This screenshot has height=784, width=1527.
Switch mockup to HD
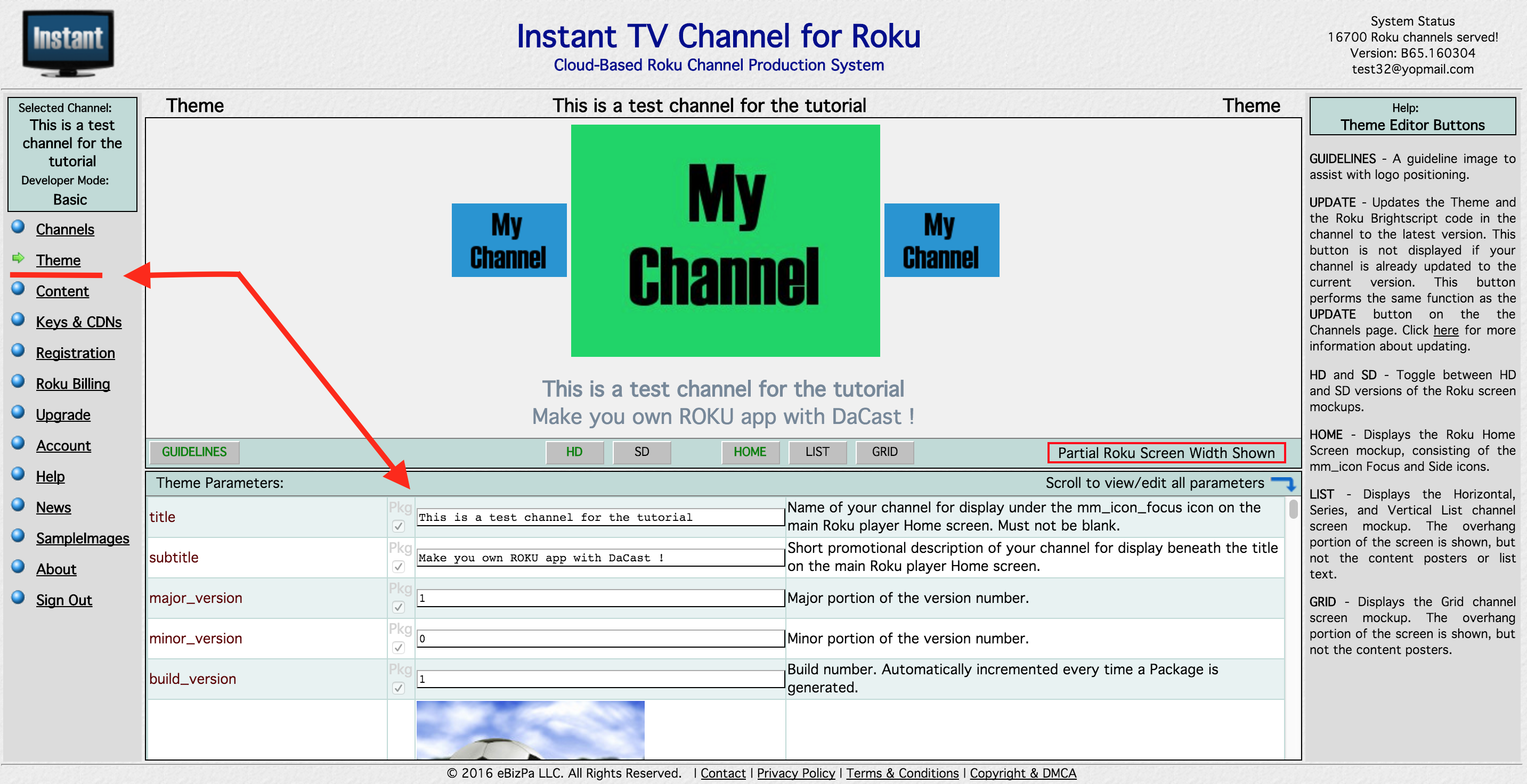pos(574,452)
